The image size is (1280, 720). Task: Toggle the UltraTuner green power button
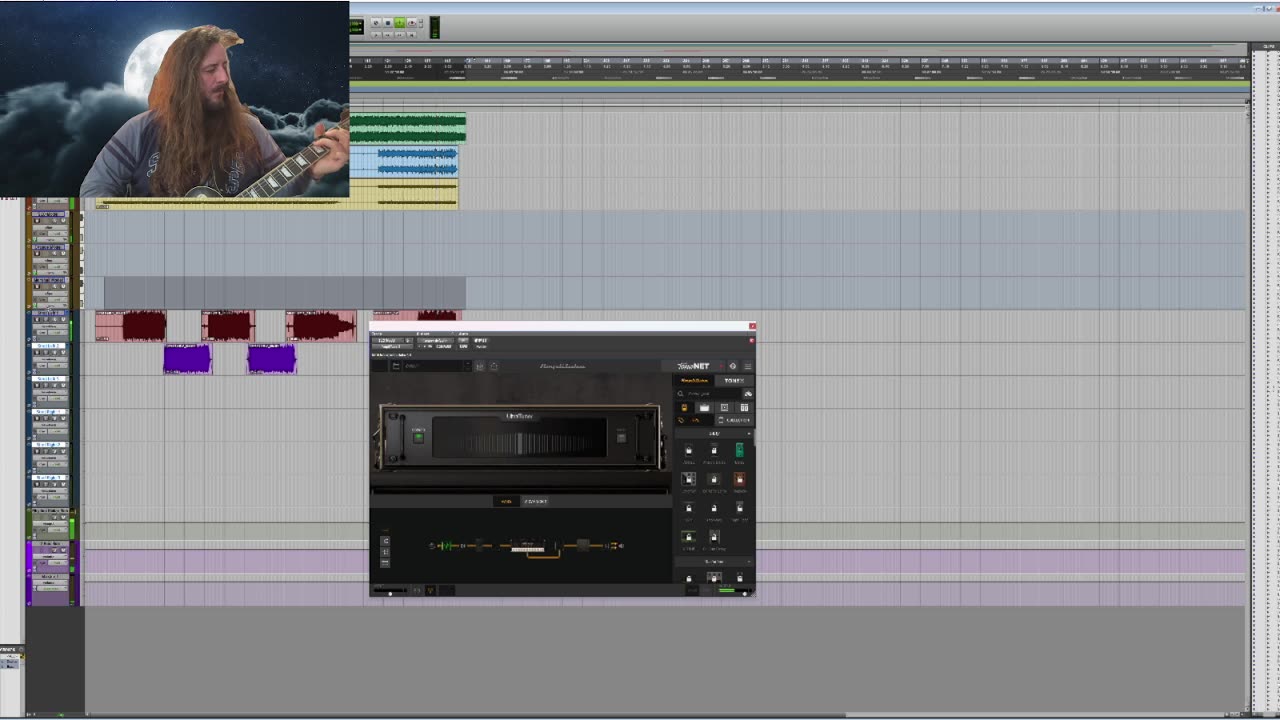pyautogui.click(x=419, y=437)
